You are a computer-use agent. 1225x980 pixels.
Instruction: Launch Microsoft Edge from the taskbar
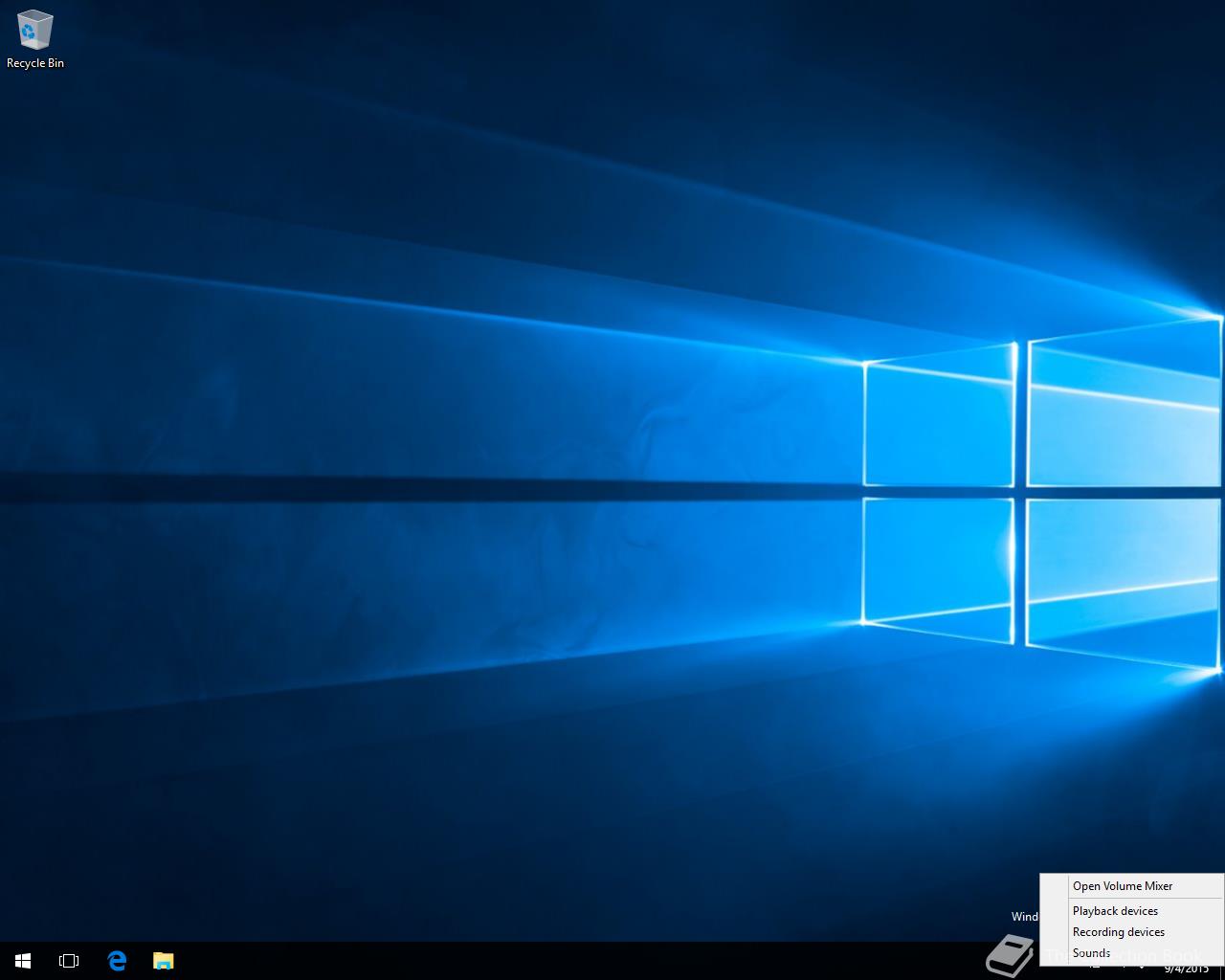point(117,961)
